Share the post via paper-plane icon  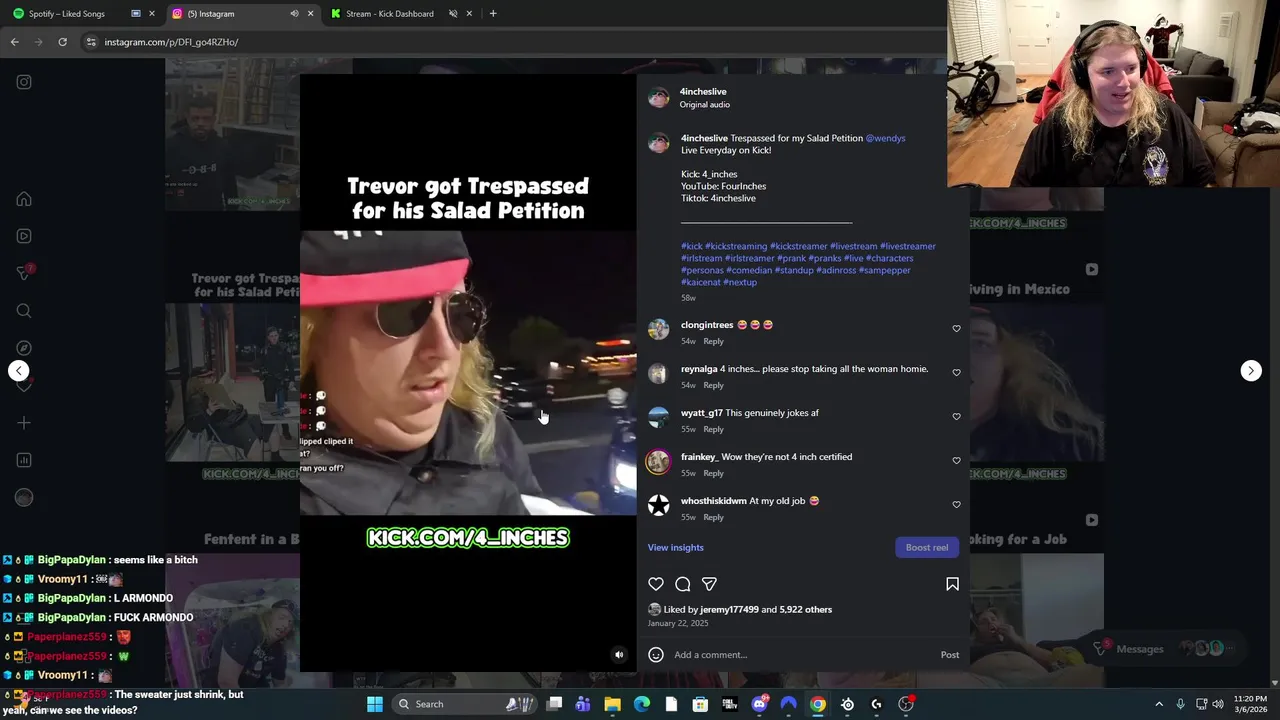click(709, 584)
